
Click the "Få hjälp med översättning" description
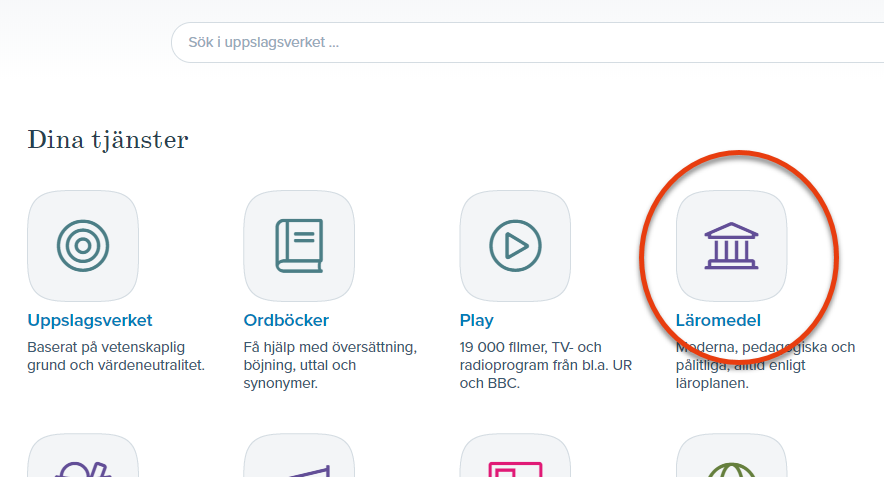pyautogui.click(x=330, y=365)
